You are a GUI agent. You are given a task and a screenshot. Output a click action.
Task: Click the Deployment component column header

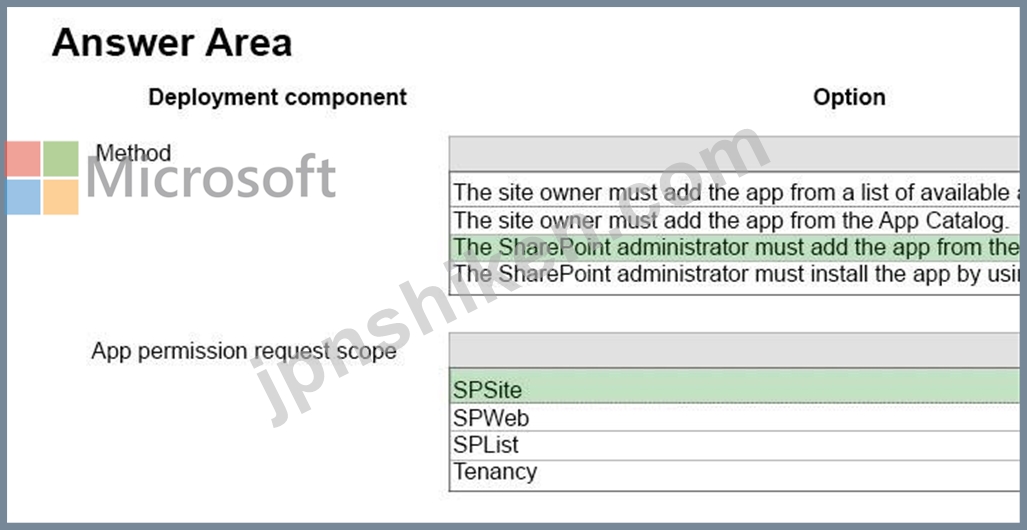click(x=278, y=97)
